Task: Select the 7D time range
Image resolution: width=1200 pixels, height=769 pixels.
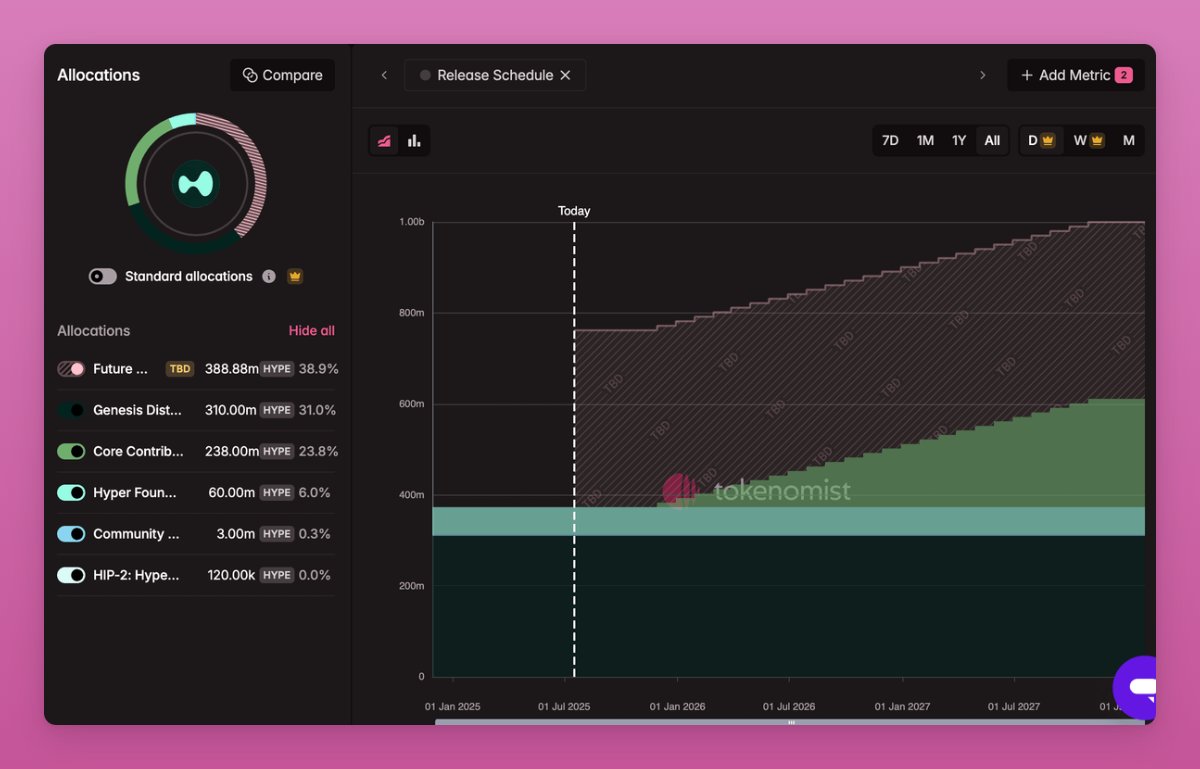Action: click(890, 141)
